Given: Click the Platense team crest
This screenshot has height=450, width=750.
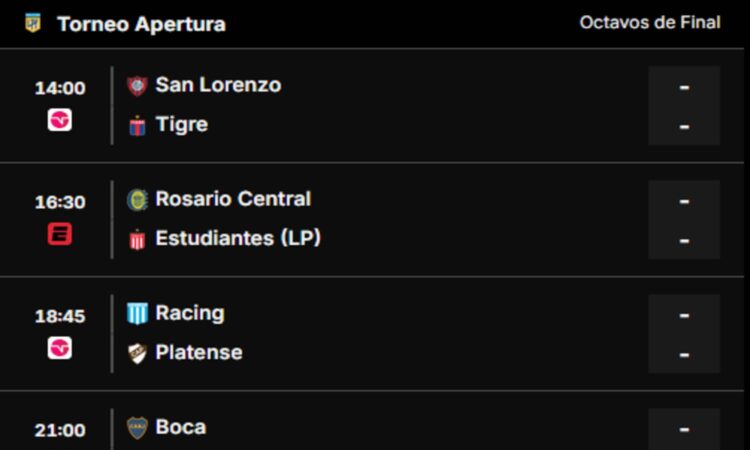Looking at the screenshot, I should point(137,353).
